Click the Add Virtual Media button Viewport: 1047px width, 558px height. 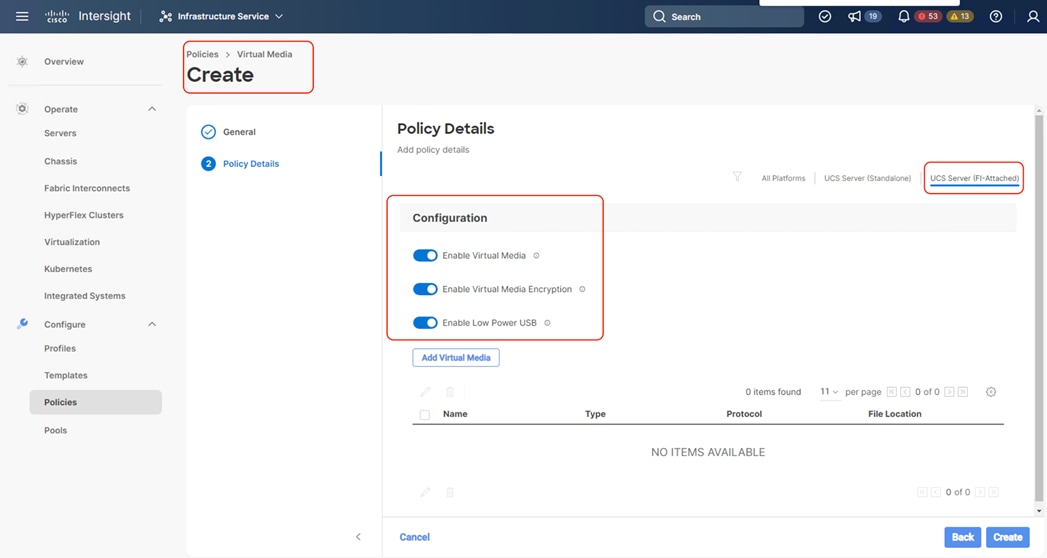[x=456, y=358]
